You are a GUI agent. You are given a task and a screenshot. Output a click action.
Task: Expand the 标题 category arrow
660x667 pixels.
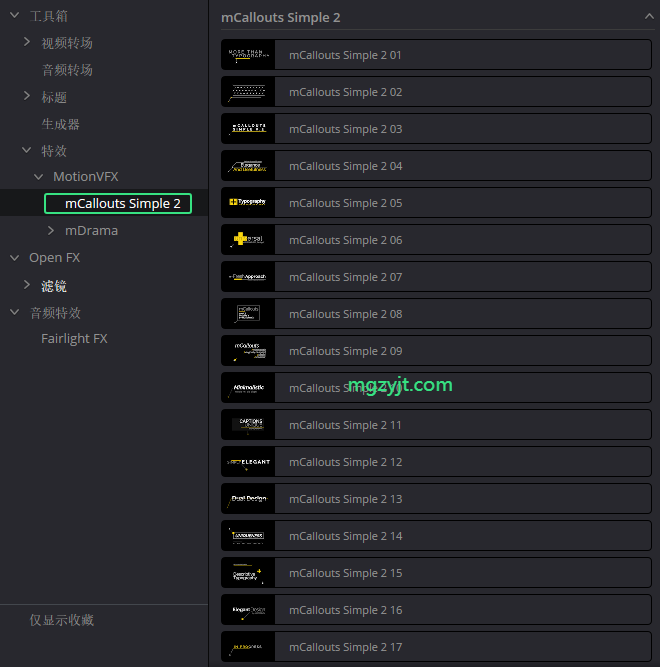click(27, 96)
